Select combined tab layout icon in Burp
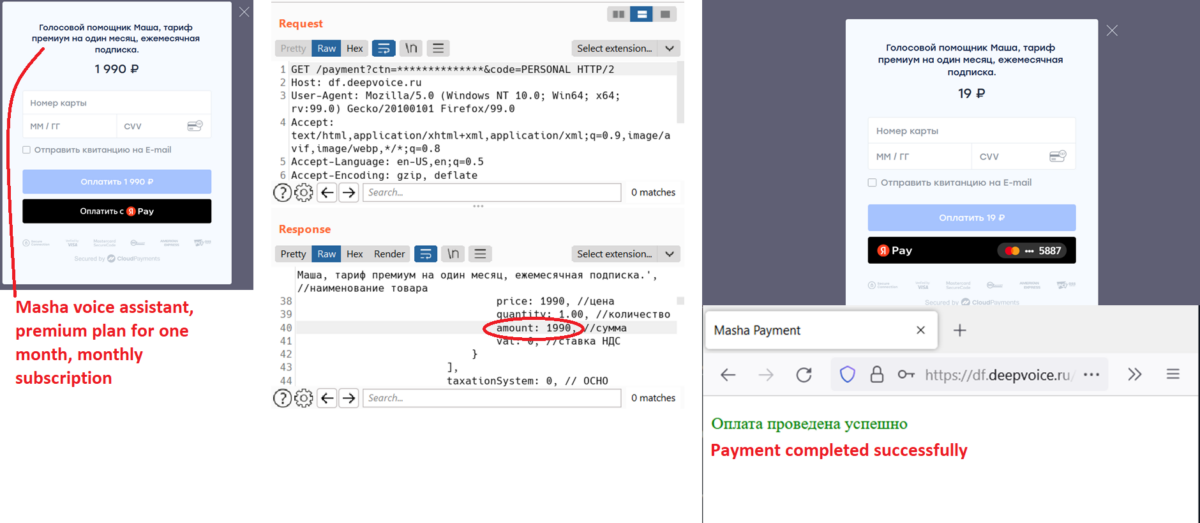1200x523 pixels. tap(665, 14)
